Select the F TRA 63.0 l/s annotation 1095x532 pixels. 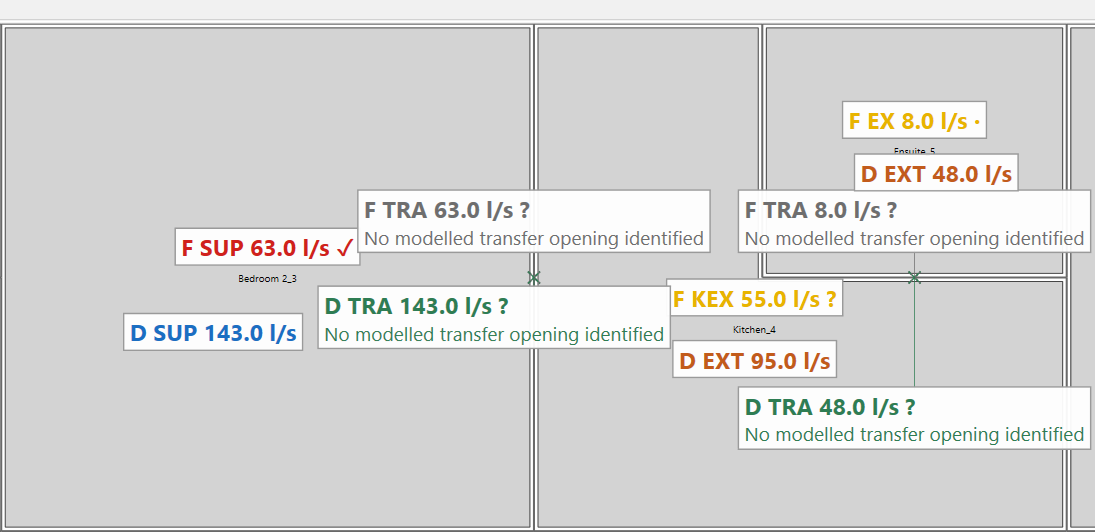[x=534, y=221]
